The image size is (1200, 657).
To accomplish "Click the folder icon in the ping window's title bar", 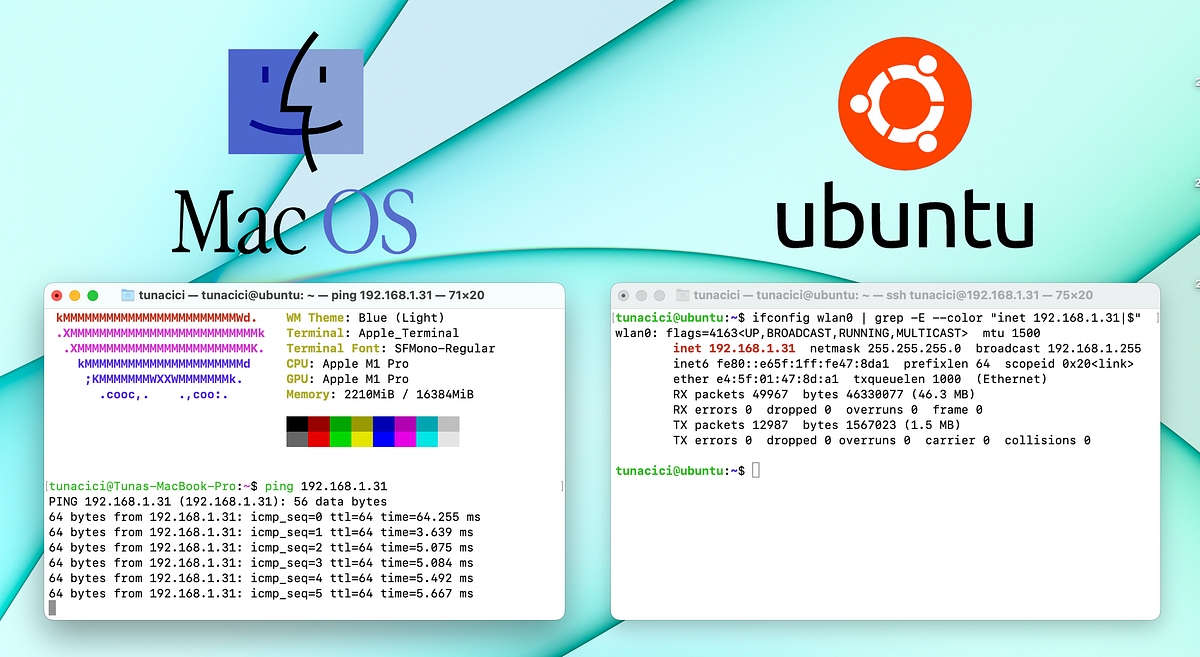I will [x=126, y=295].
